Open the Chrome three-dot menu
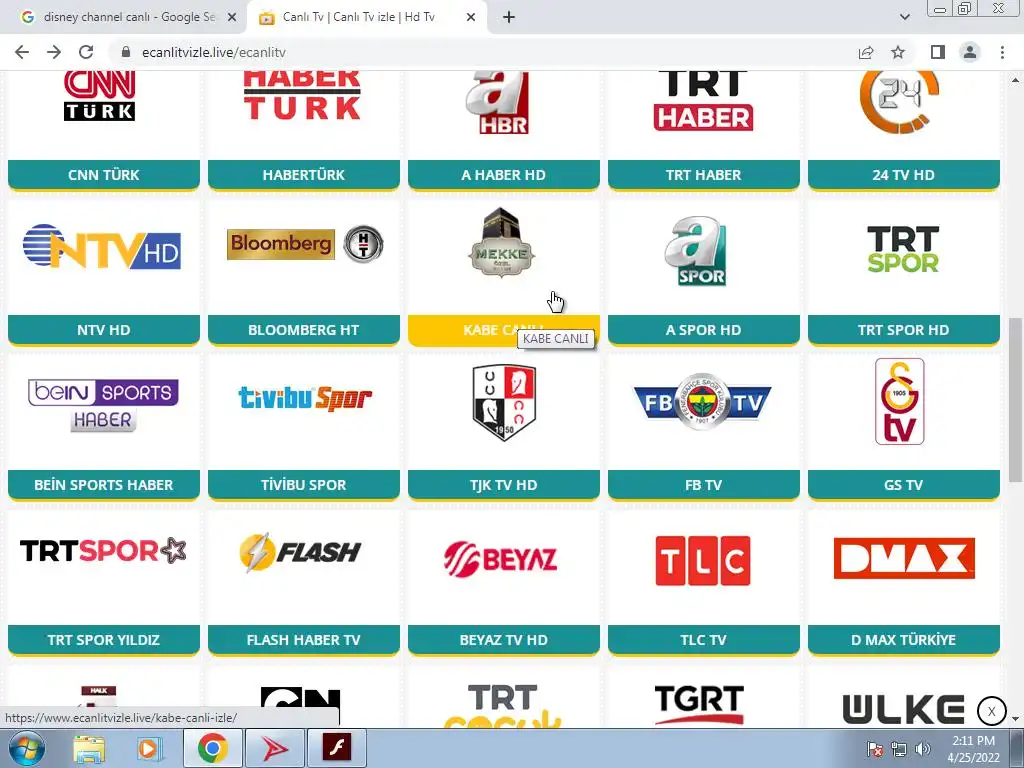 click(1002, 52)
